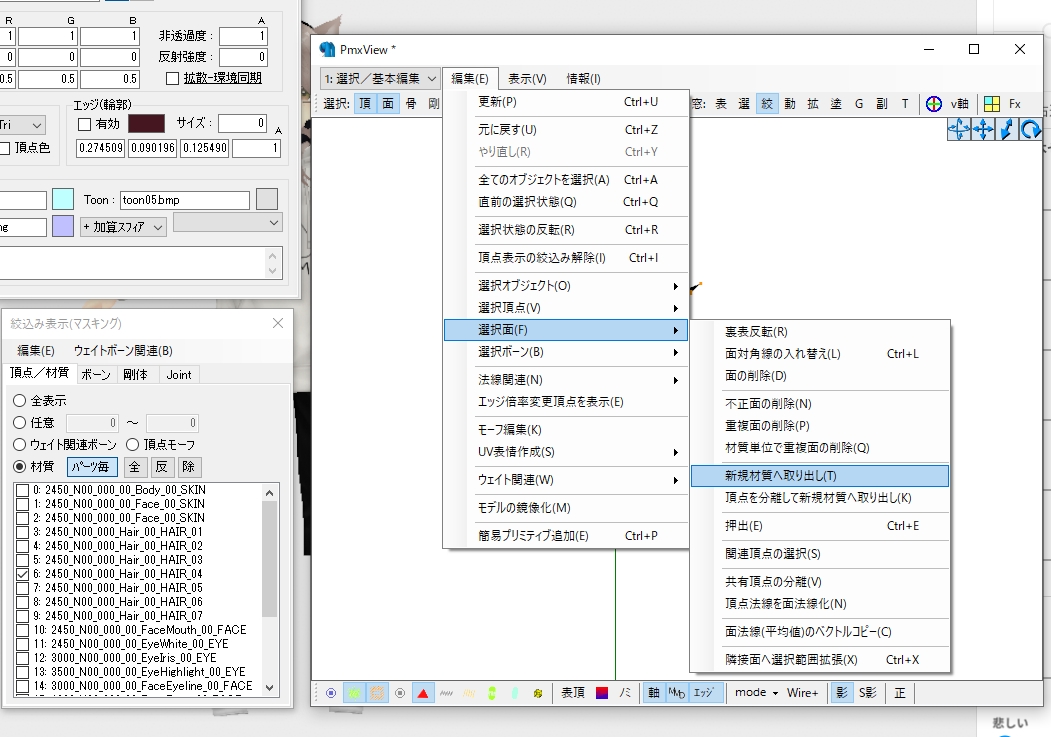1051x737 pixels.
Task: Open the mode dropdown in bottom toolbar
Action: pos(756,693)
